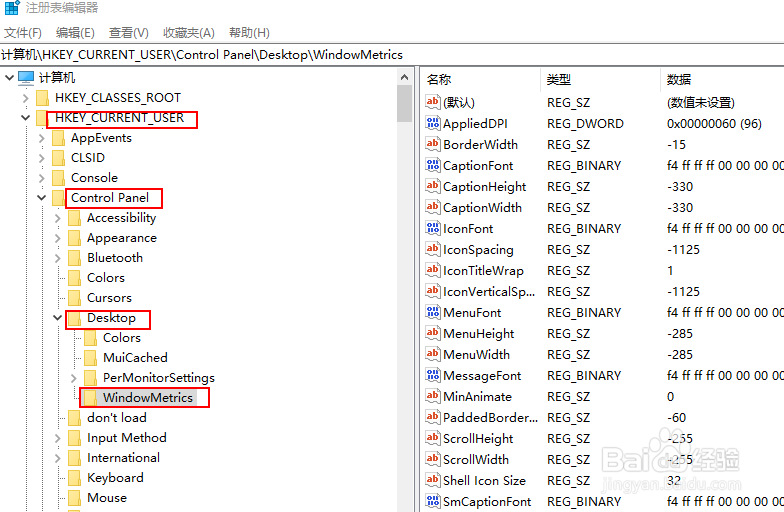Click the string icon beside IconSpacing
Viewport: 784px width, 512px height.
[x=432, y=249]
